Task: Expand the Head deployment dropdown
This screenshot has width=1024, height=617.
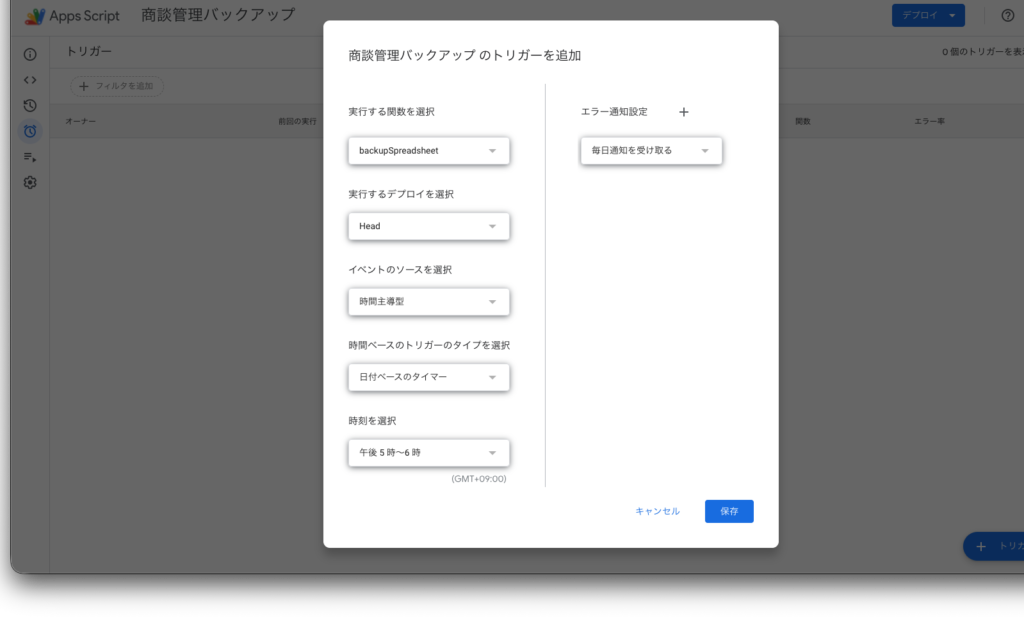Action: (428, 226)
